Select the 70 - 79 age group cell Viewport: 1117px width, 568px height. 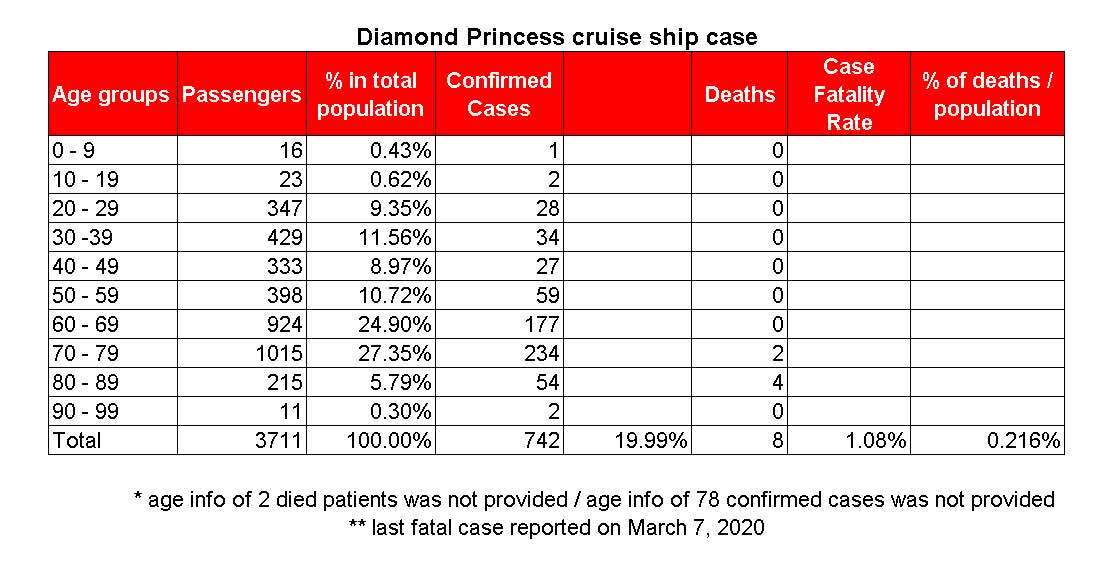tap(112, 353)
